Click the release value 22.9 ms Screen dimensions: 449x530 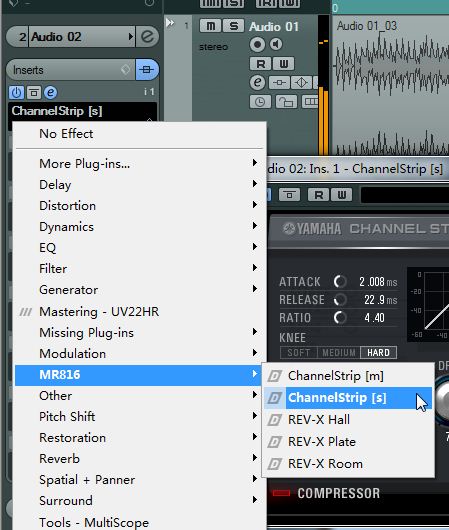coord(380,299)
